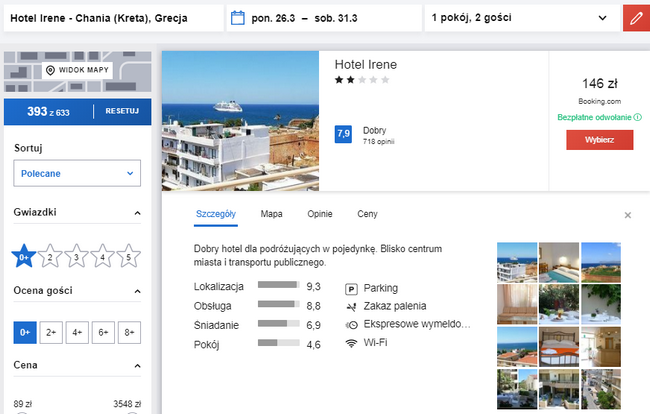
Task: Open the bedroom with turquoise bed thumbnail
Action: [x=559, y=263]
